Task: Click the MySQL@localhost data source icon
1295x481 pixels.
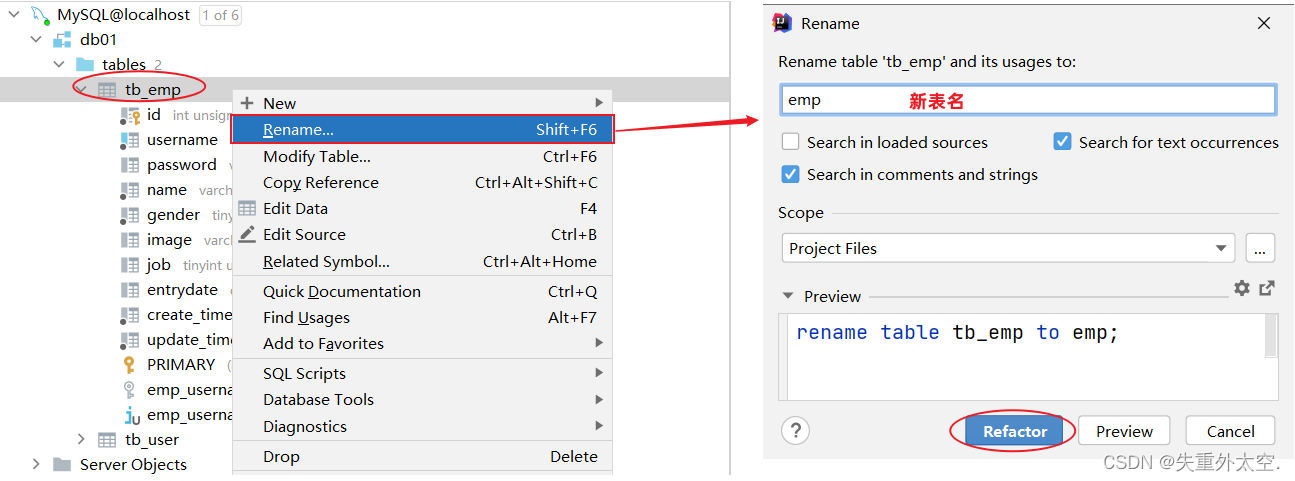Action: (39, 14)
